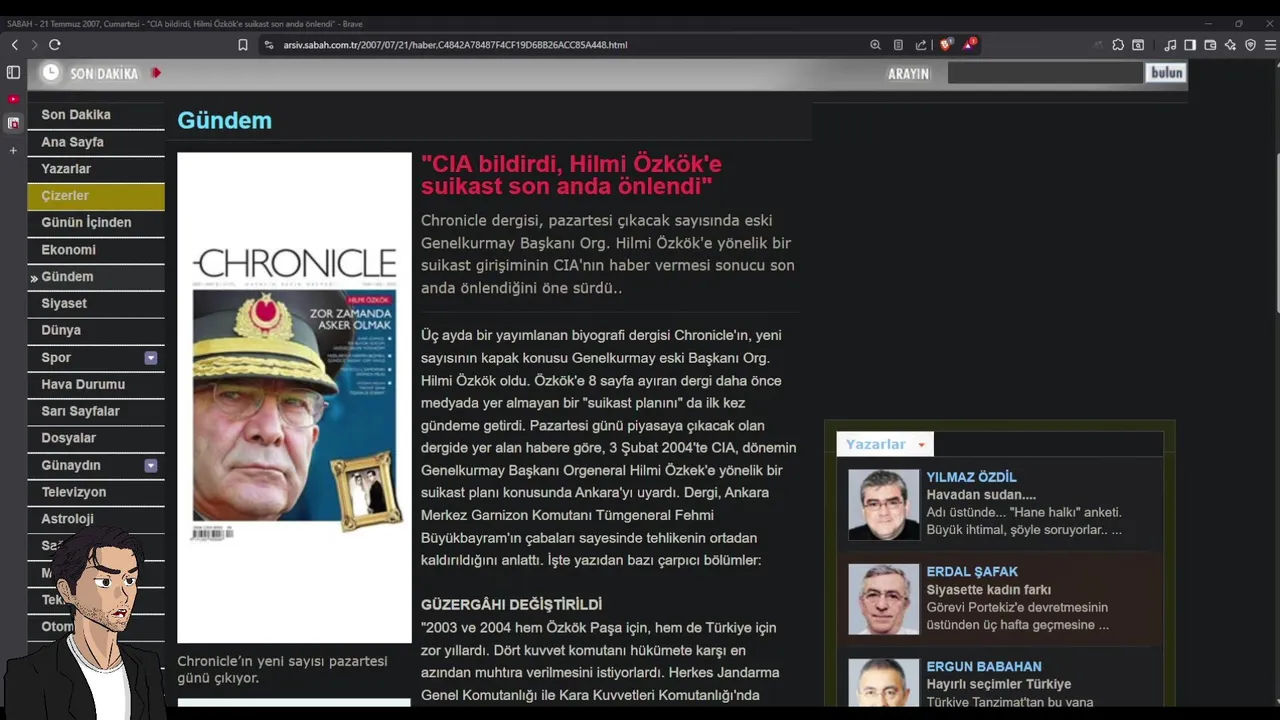Click Erdal Şafak's author photo
This screenshot has height=720, width=1280.
tap(884, 599)
